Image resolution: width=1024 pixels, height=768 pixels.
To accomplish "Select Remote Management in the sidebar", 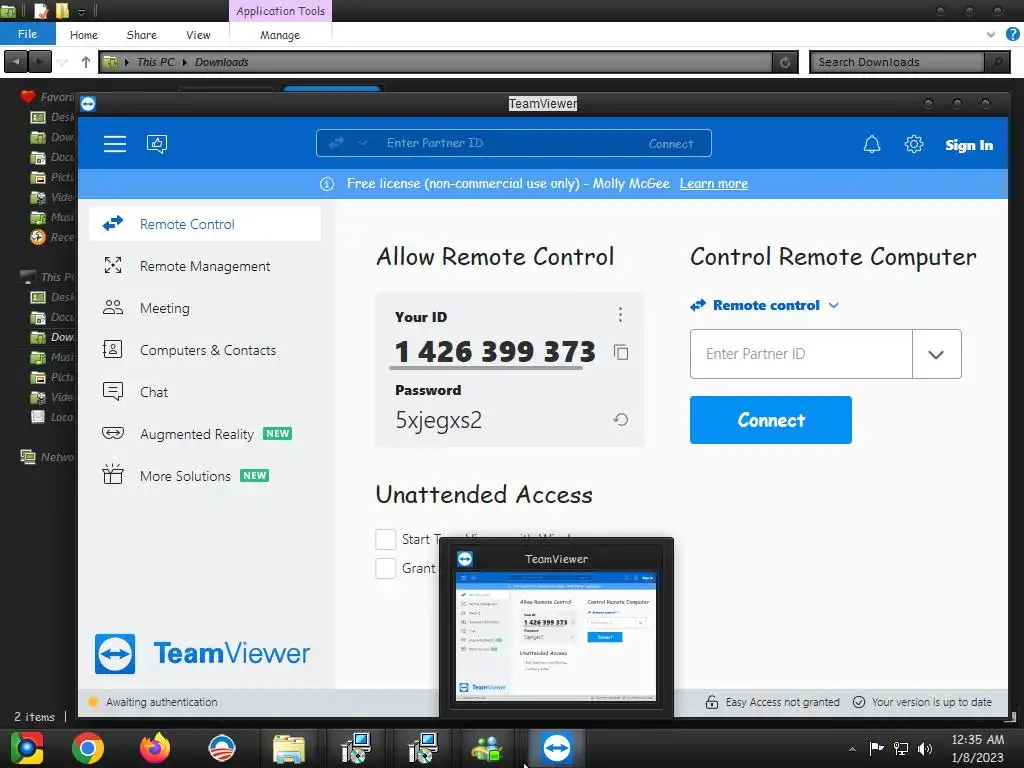I will coord(205,266).
